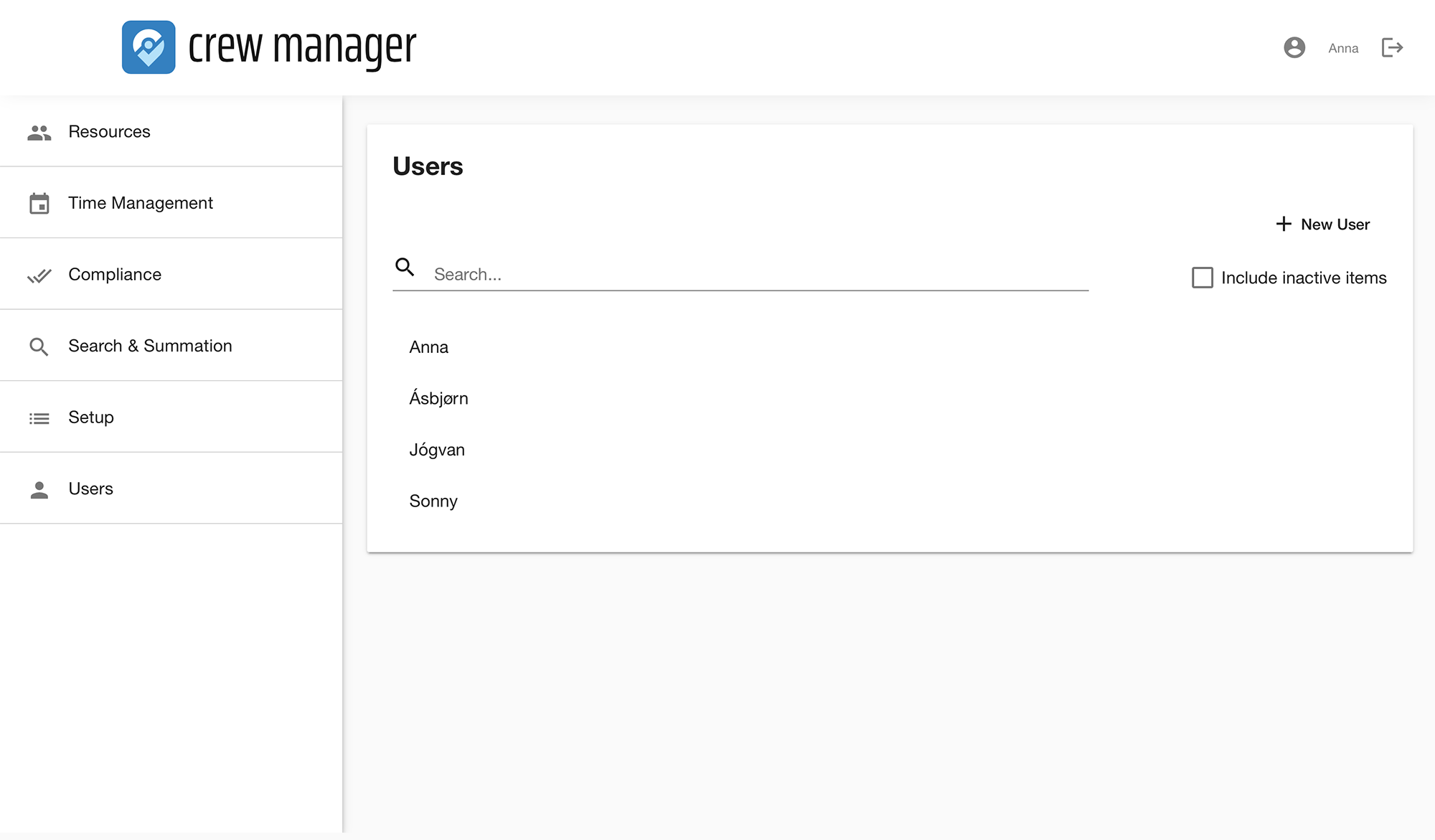Open the Time Management menu item
This screenshot has height=840, width=1435.
click(x=141, y=203)
